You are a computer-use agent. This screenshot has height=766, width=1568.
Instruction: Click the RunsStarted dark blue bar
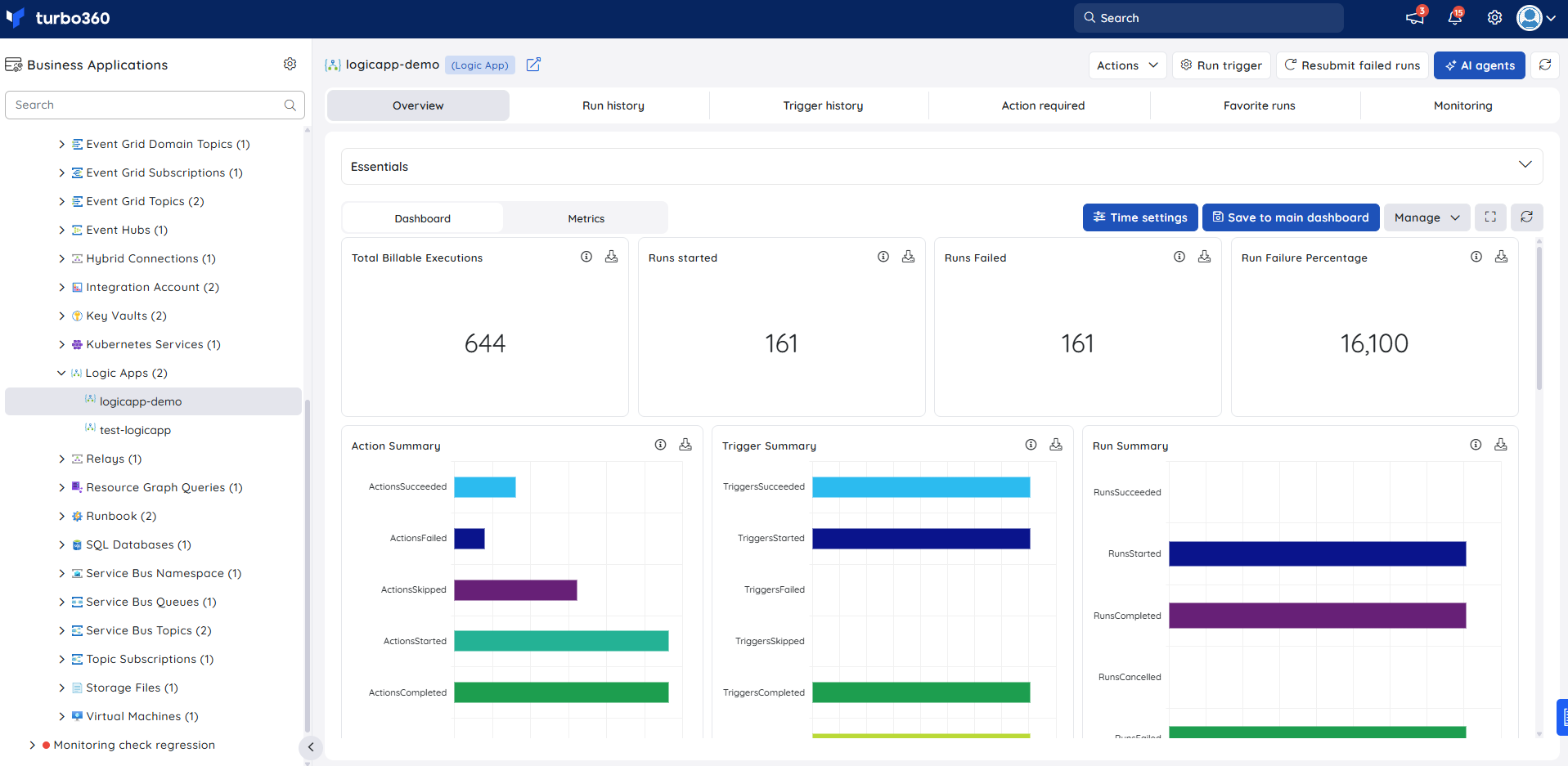1317,553
